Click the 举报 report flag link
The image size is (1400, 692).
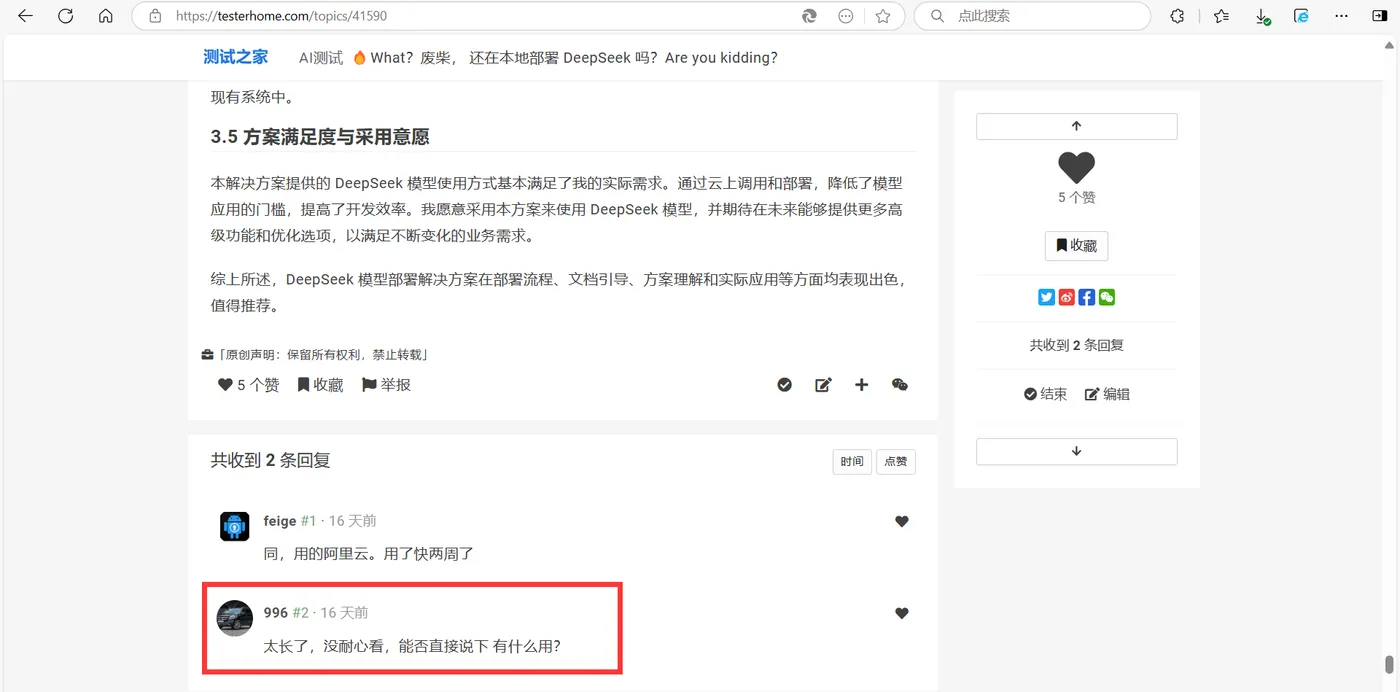pyautogui.click(x=386, y=385)
